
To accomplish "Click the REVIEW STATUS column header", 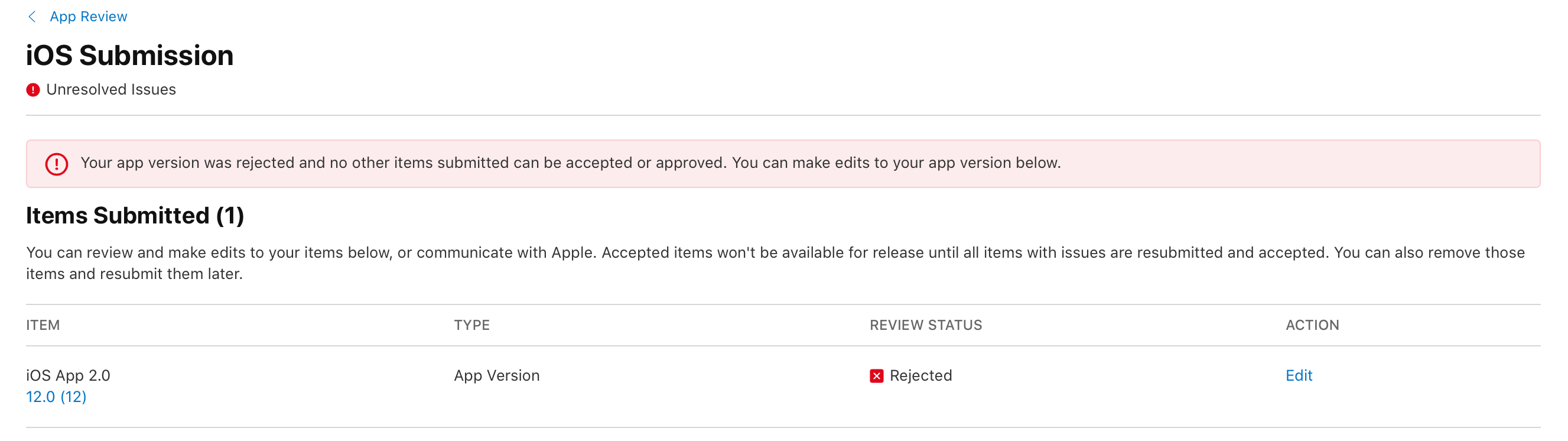I will (x=926, y=325).
